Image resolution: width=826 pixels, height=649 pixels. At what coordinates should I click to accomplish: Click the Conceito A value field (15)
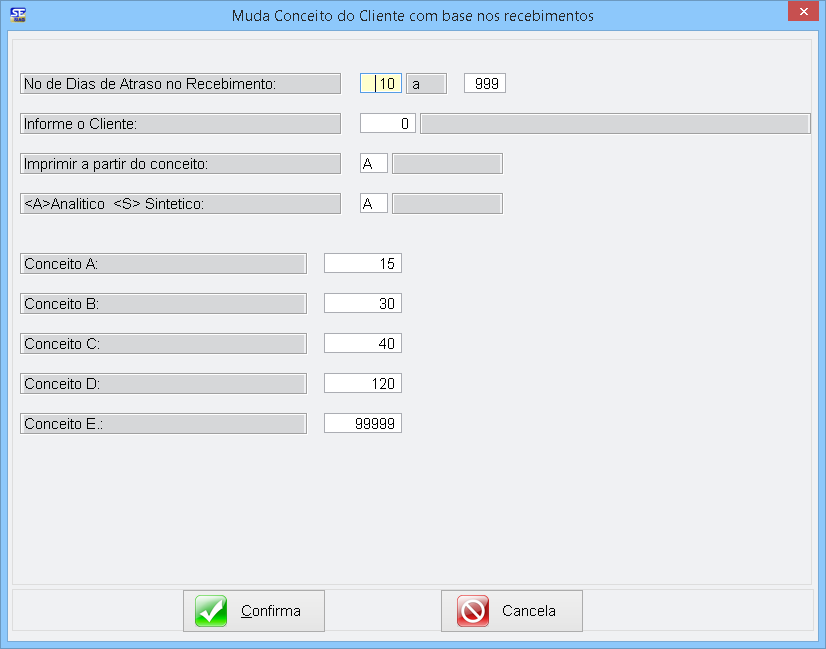362,264
